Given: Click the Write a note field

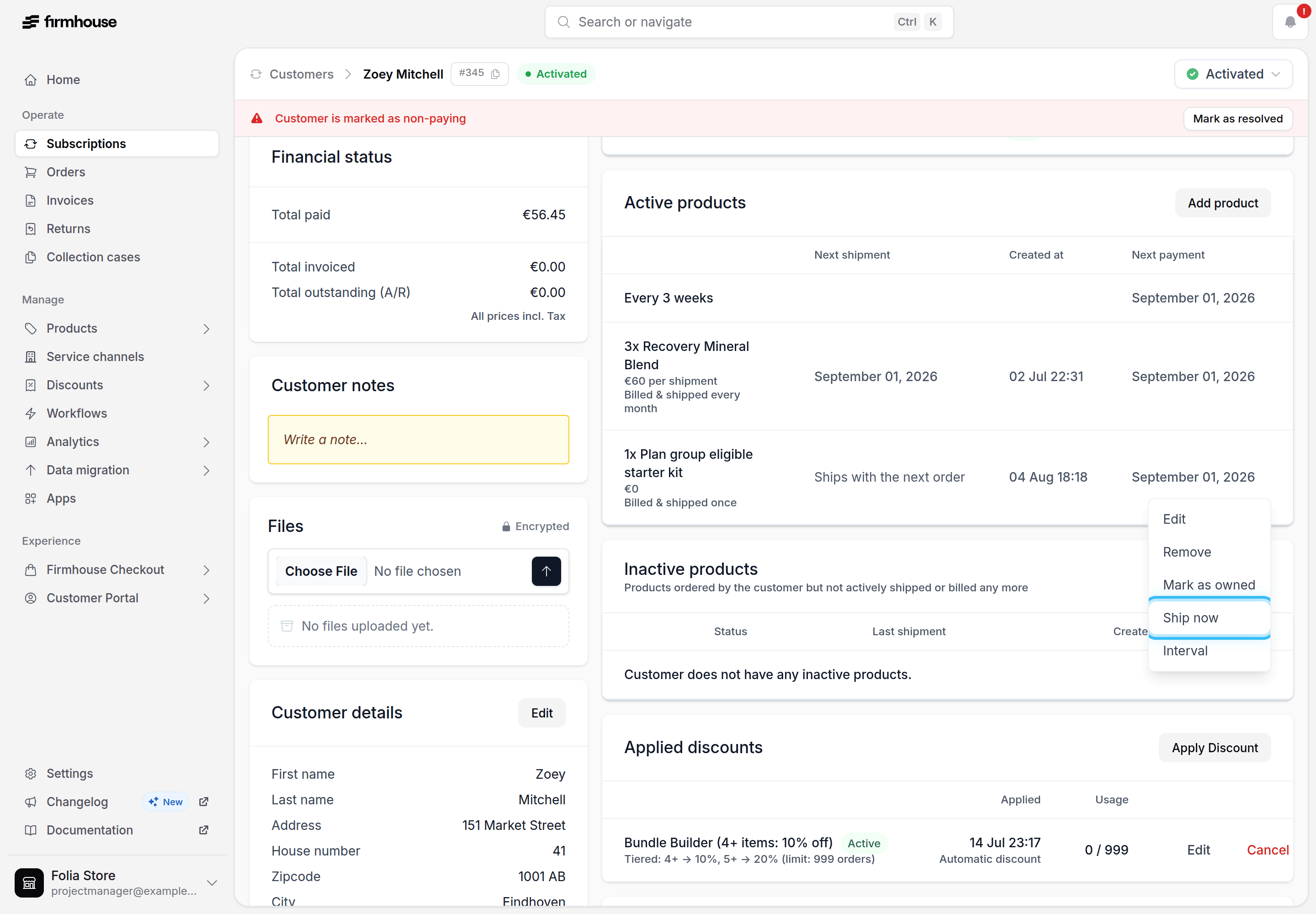Looking at the screenshot, I should (x=418, y=439).
